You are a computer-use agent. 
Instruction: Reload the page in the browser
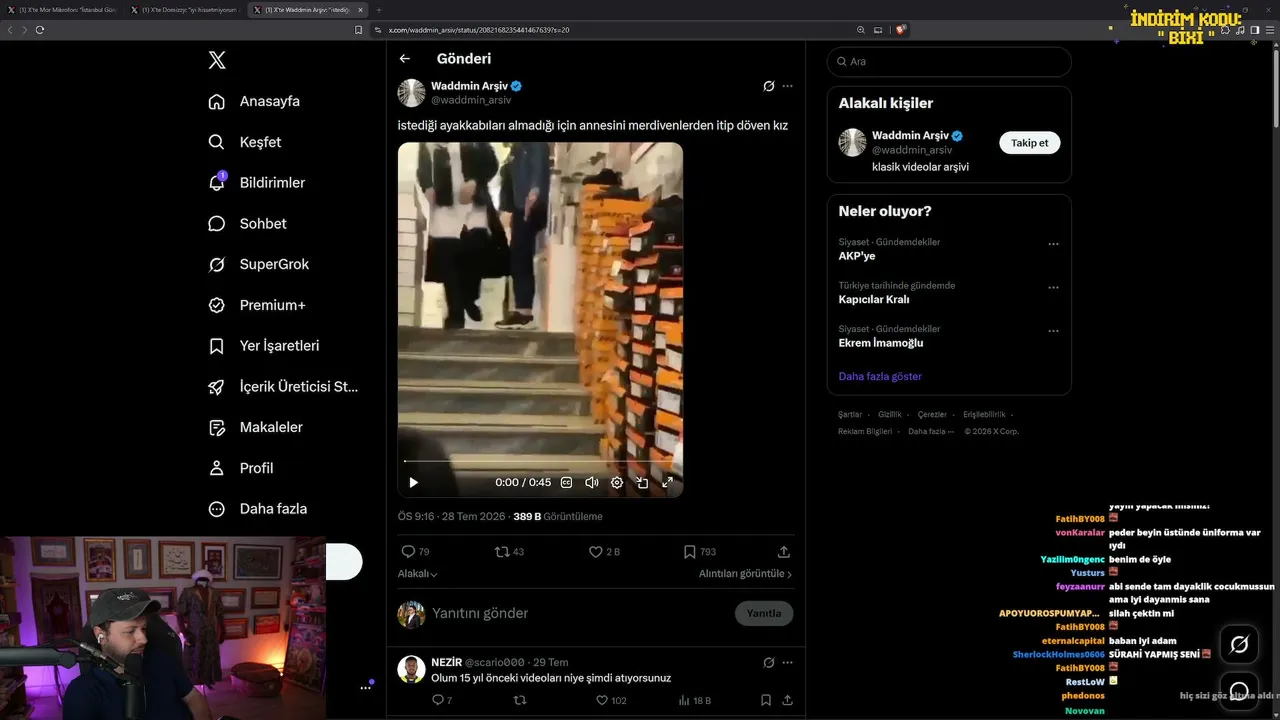click(40, 30)
